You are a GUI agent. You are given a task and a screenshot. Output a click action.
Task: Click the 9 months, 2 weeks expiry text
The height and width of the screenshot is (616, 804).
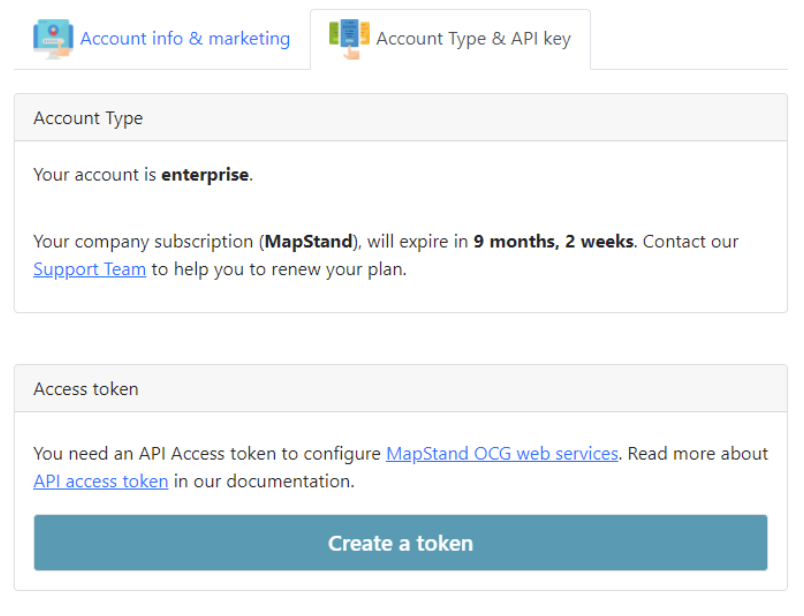click(x=553, y=242)
